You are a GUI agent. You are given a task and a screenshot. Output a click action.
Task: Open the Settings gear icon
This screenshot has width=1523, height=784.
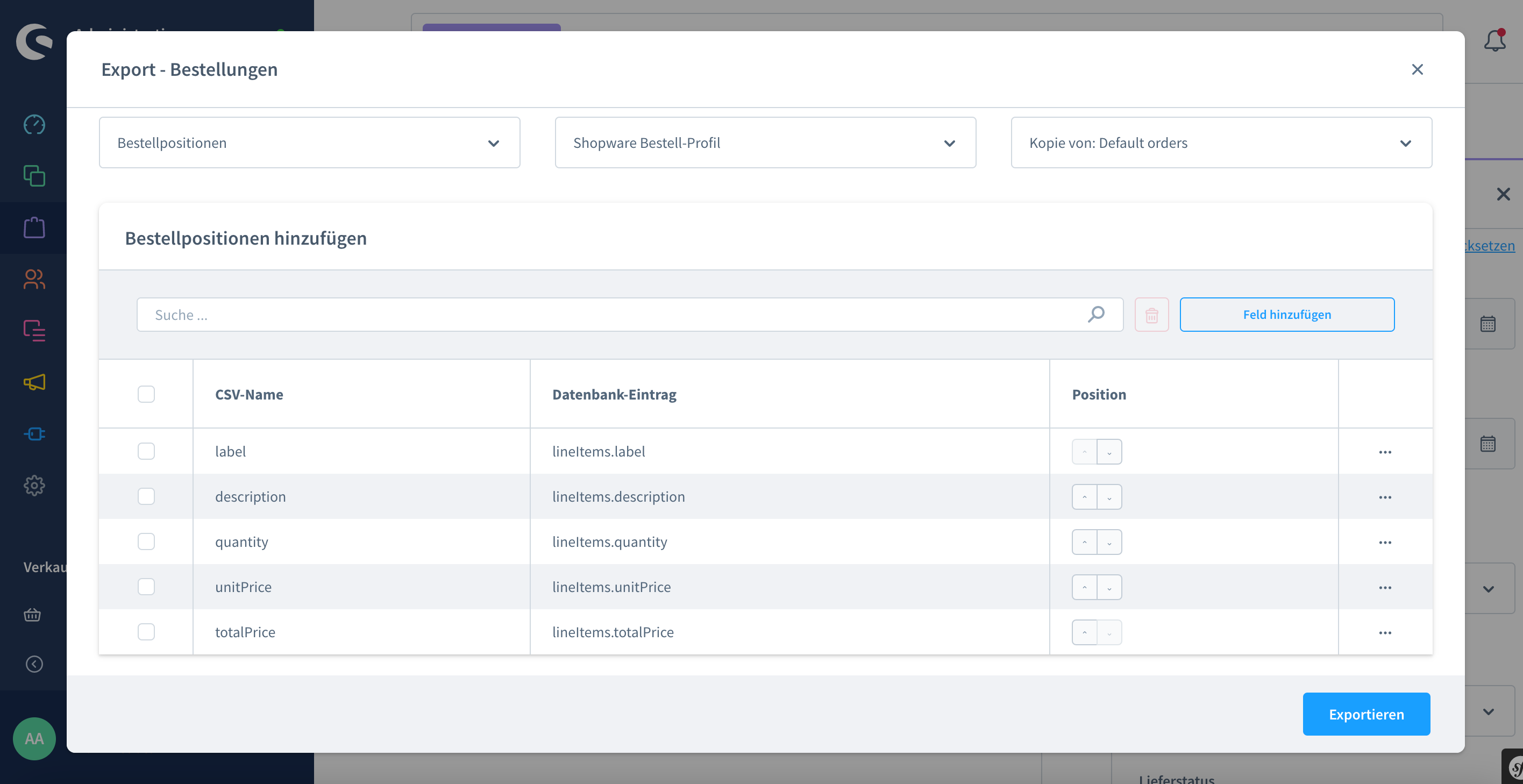point(34,486)
